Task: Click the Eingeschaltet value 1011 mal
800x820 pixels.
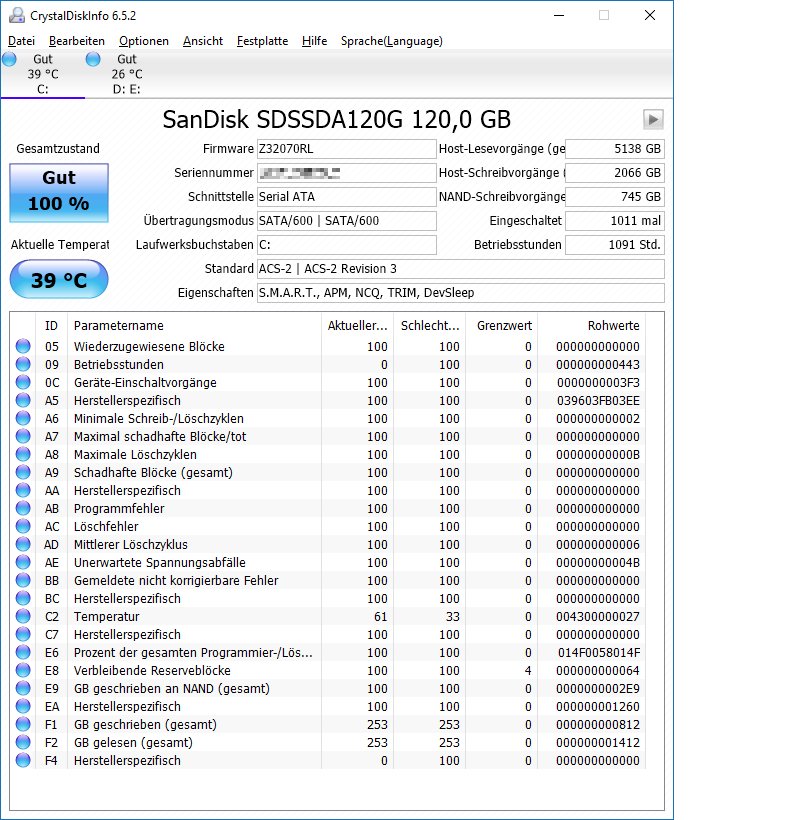Action: [615, 221]
